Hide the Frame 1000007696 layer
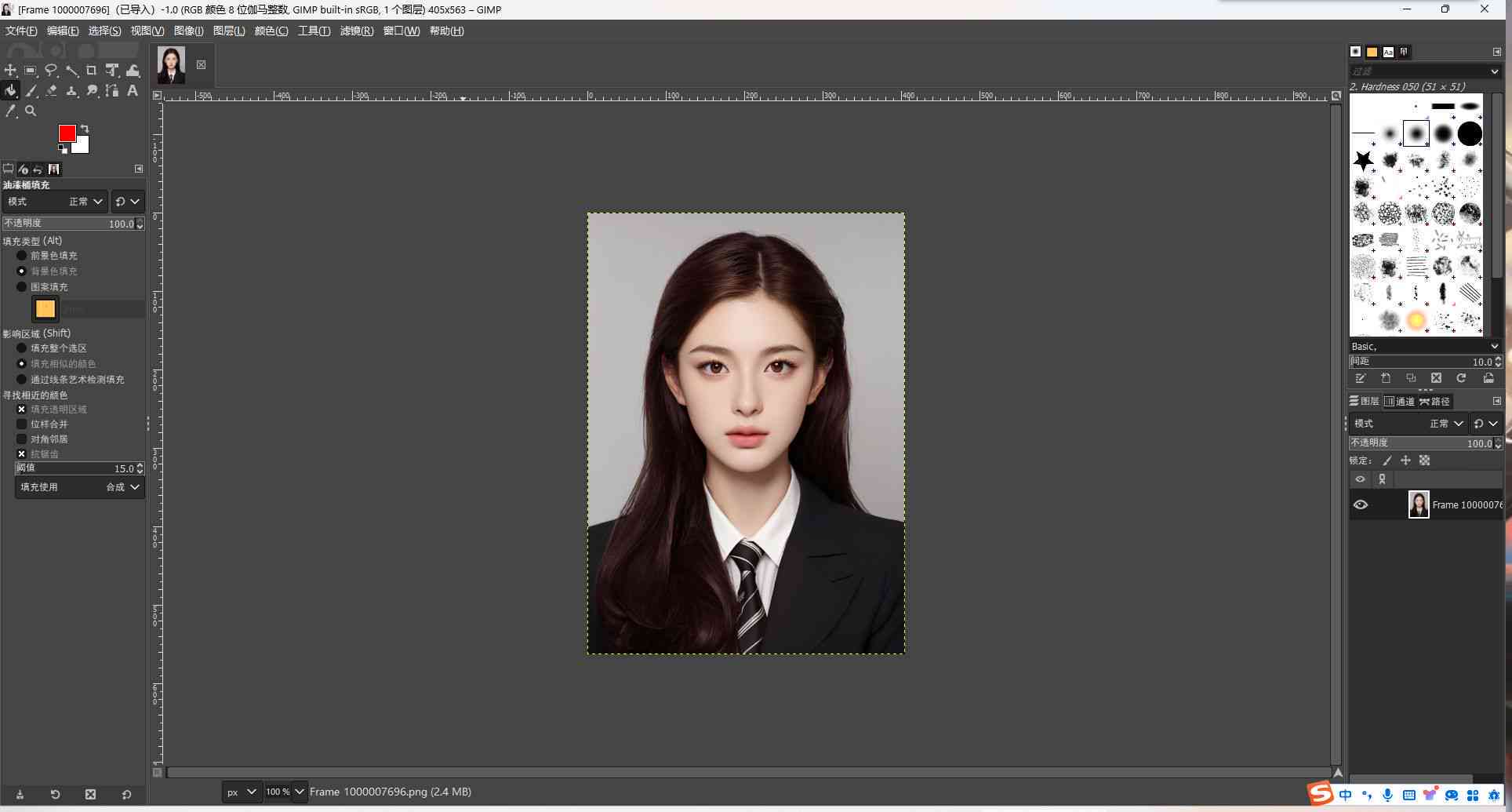1512x812 pixels. (1361, 505)
